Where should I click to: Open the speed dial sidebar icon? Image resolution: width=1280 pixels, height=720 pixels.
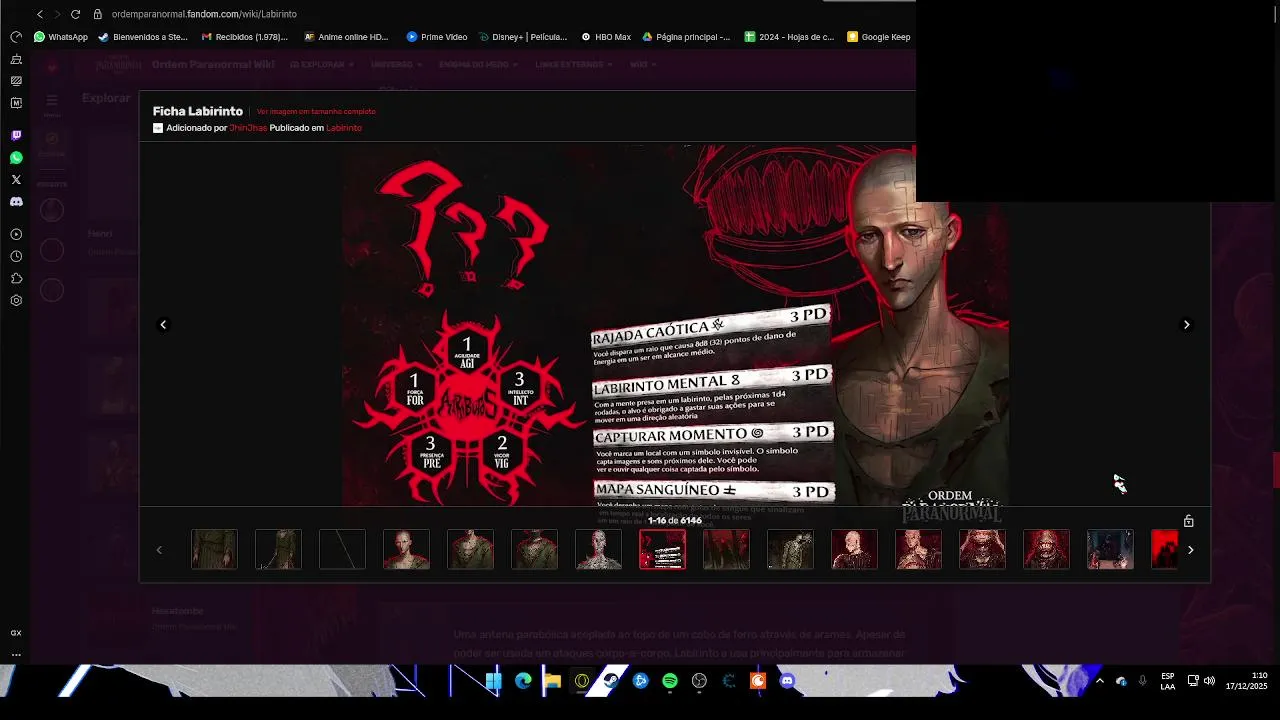(x=16, y=37)
